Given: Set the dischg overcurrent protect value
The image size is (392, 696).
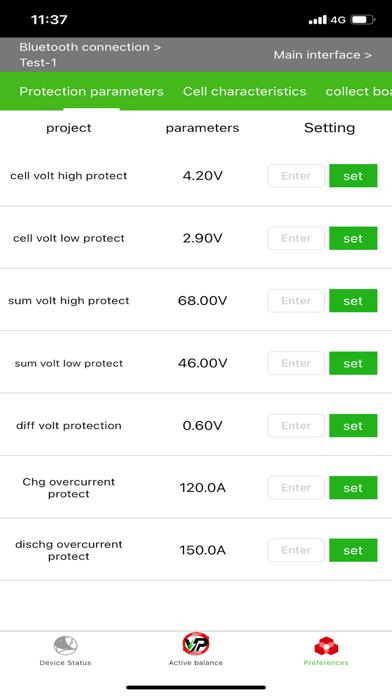Looking at the screenshot, I should (353, 550).
